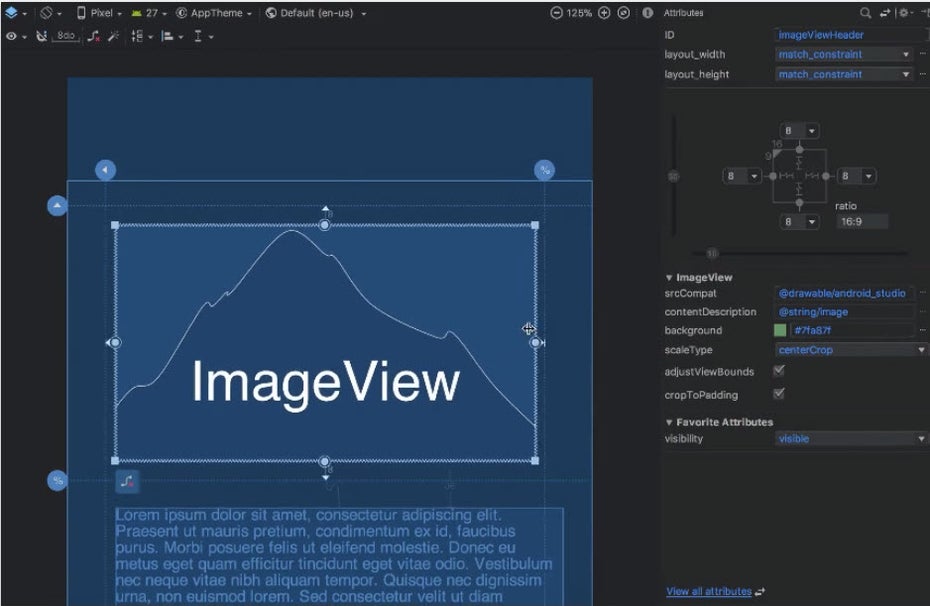
Task: Select the Lorem ipsum TextView
Action: pos(339,556)
